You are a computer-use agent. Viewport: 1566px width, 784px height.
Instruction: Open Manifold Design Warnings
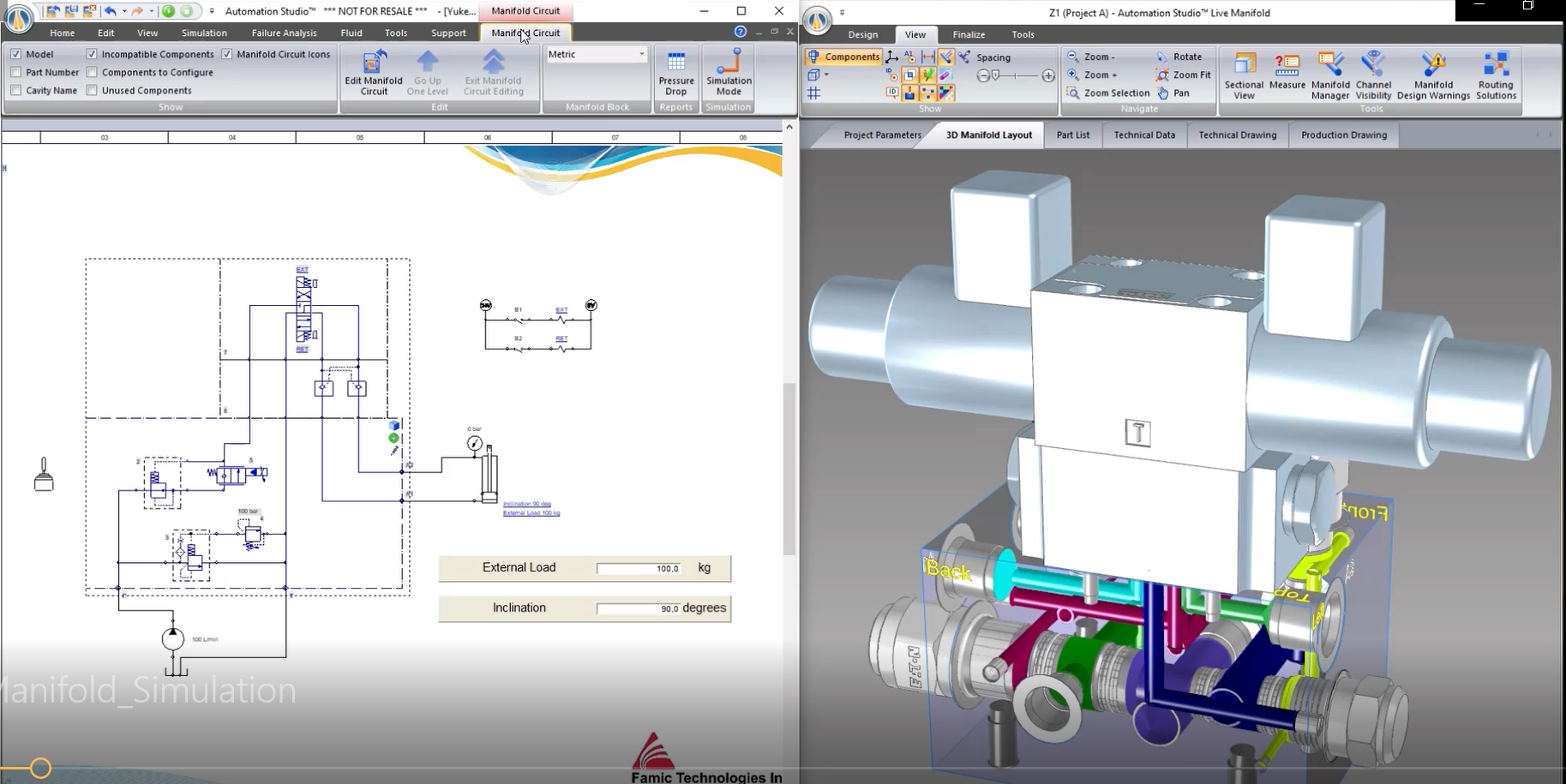1433,75
